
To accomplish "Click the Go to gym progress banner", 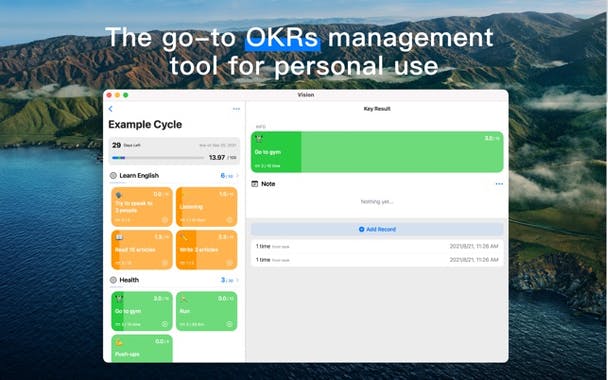I will point(377,152).
